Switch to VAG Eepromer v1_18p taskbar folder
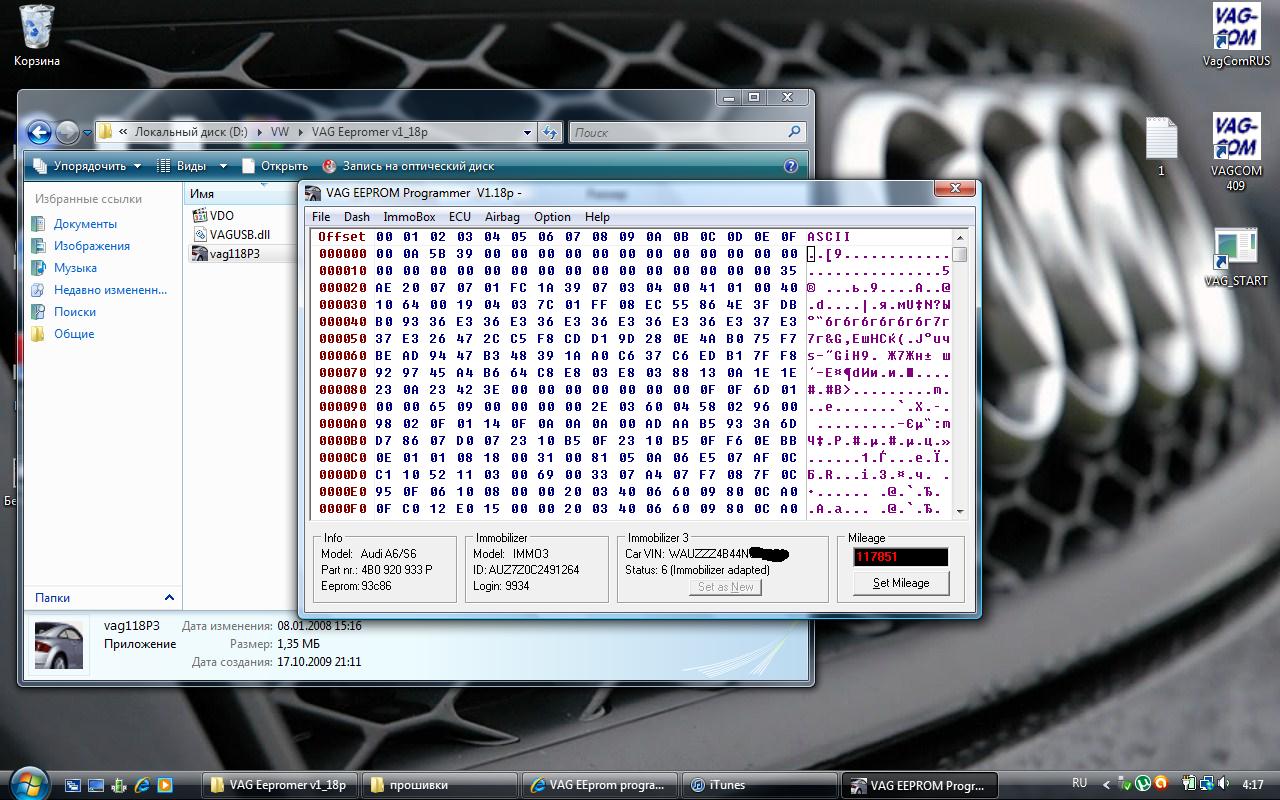 279,785
